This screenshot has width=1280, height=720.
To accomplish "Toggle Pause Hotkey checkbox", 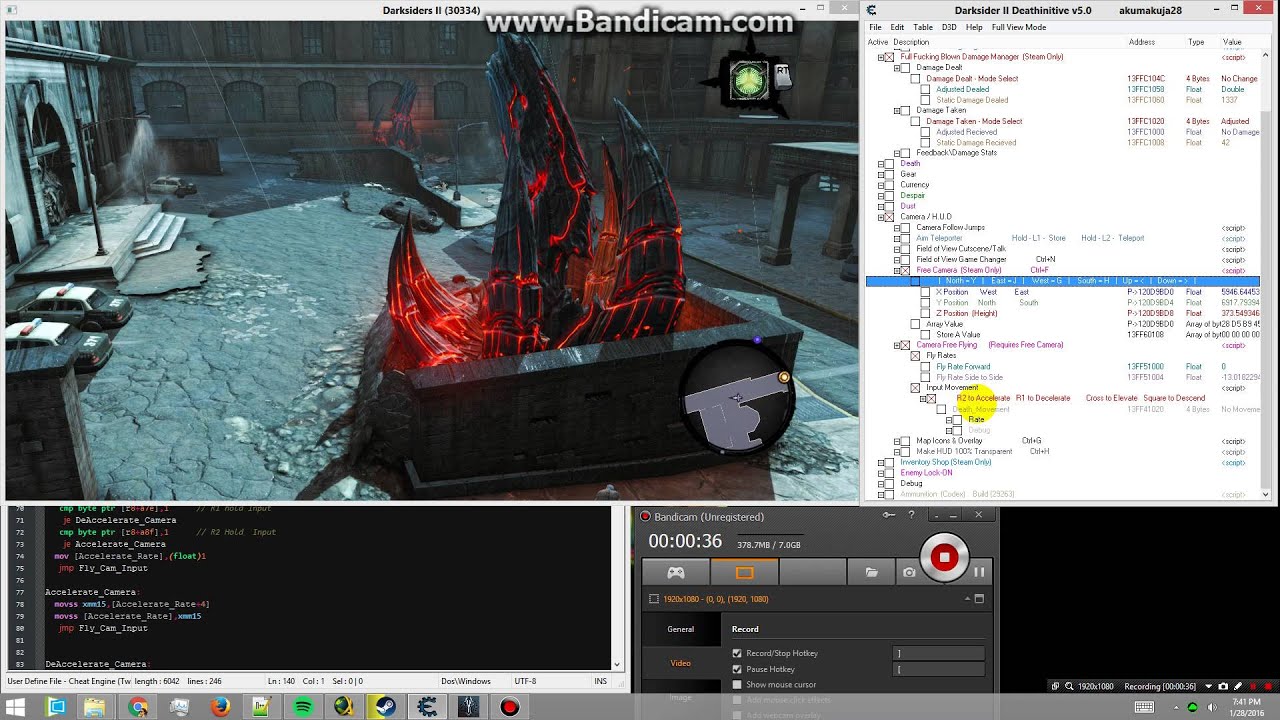I will [x=737, y=669].
